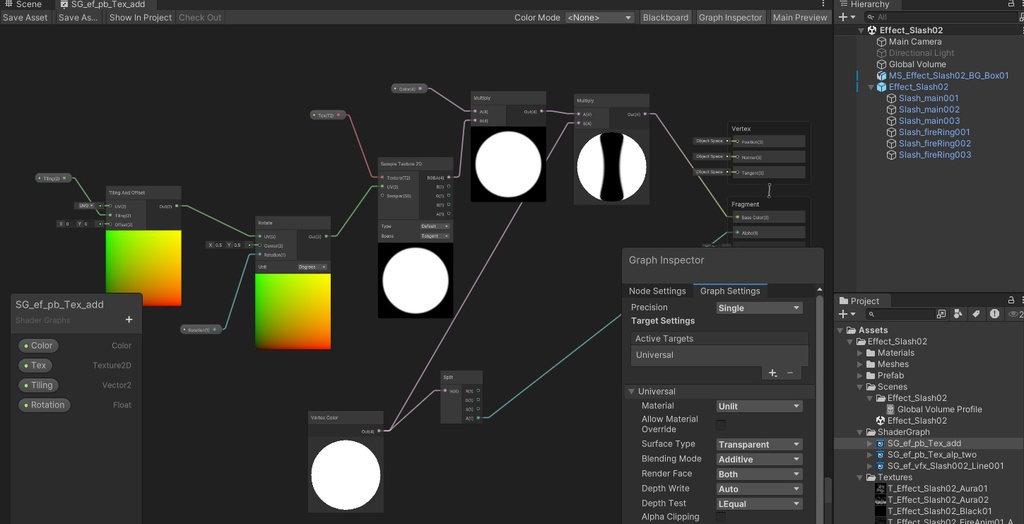Collapse the Universal section in Graph Inspector

632,392
